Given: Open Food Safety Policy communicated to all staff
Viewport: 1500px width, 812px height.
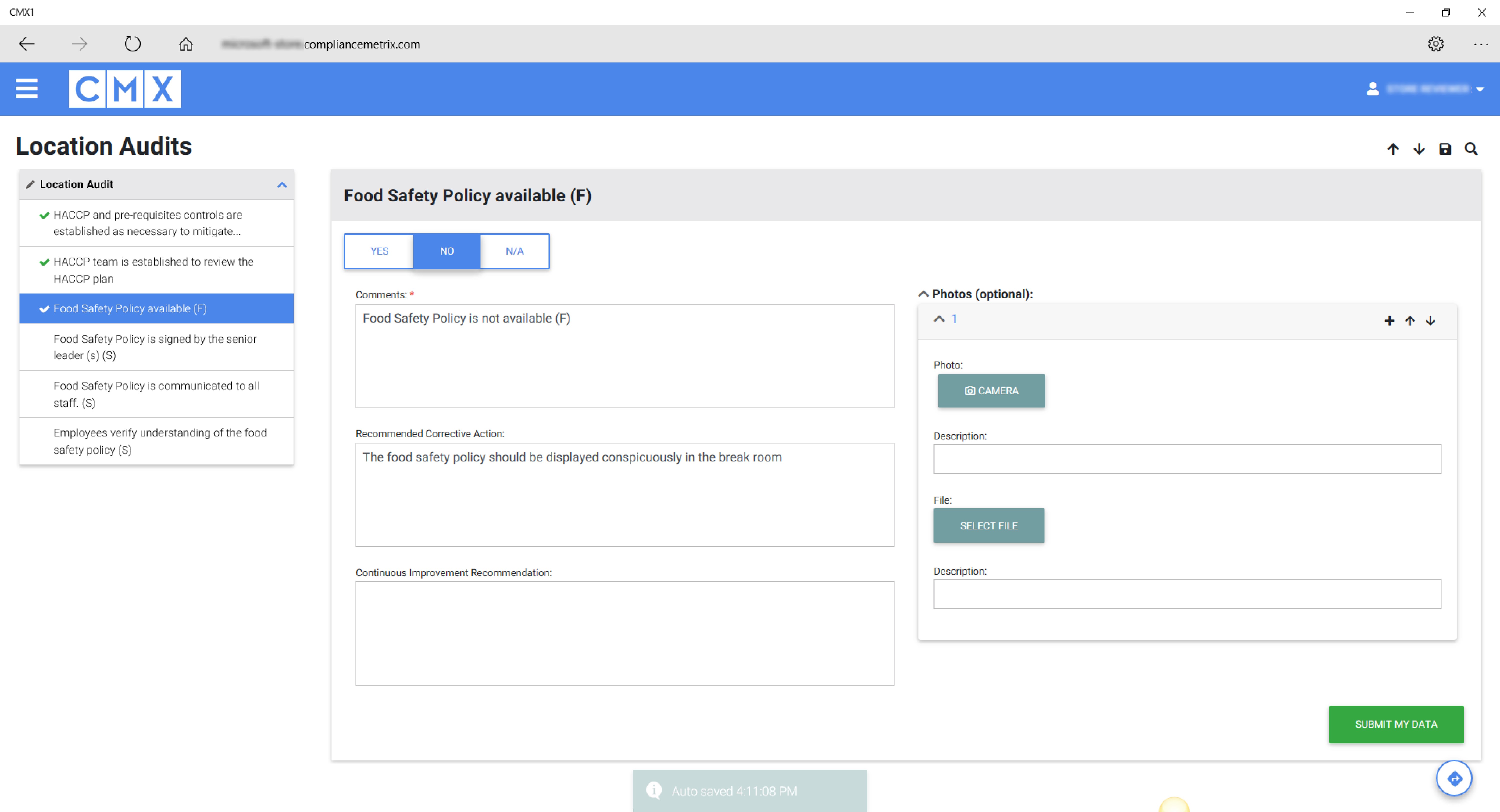Looking at the screenshot, I should pos(156,394).
